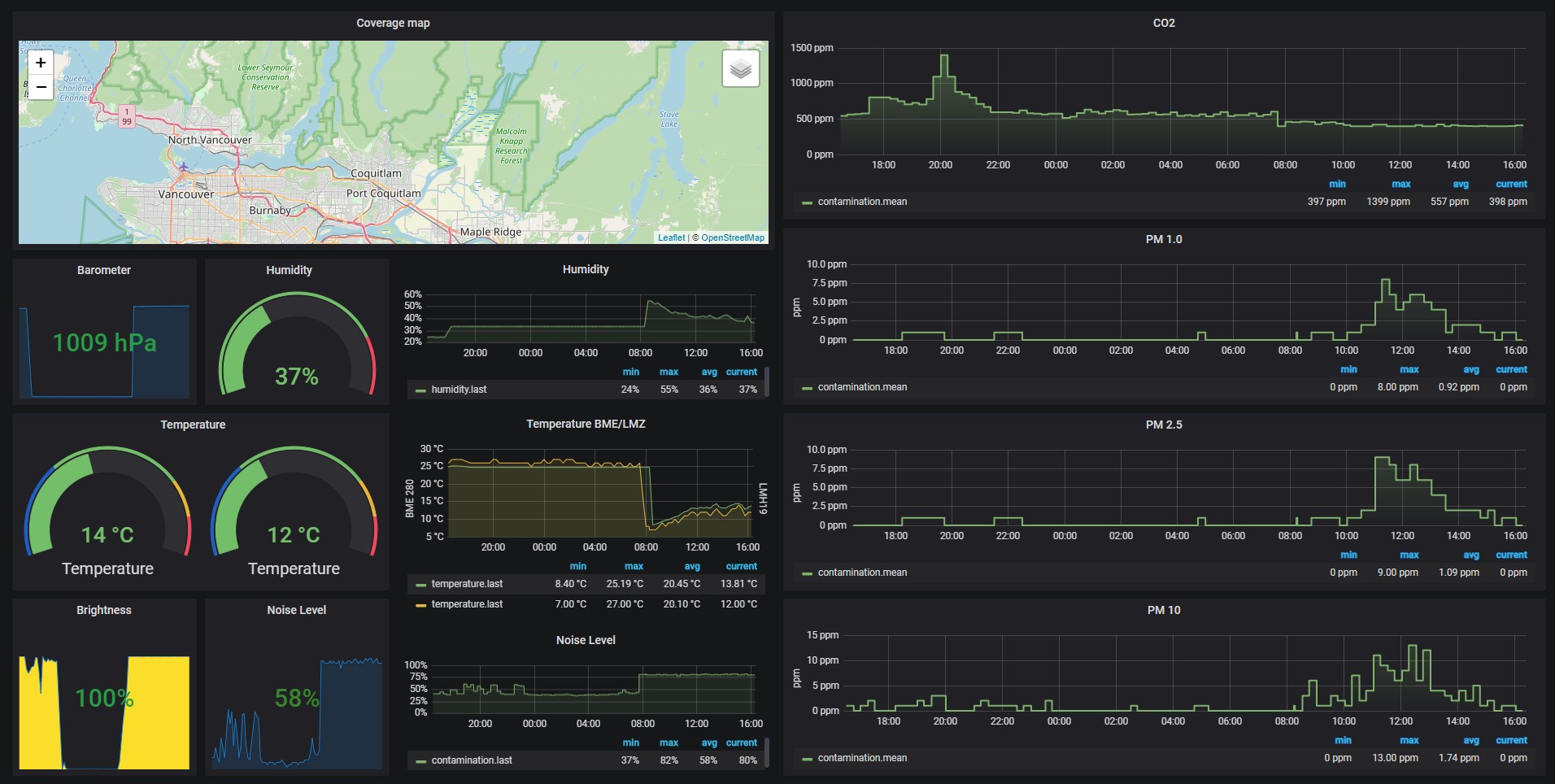The height and width of the screenshot is (784, 1555).
Task: Open the Temperature BME/LMZ panel title menu
Action: 586,424
